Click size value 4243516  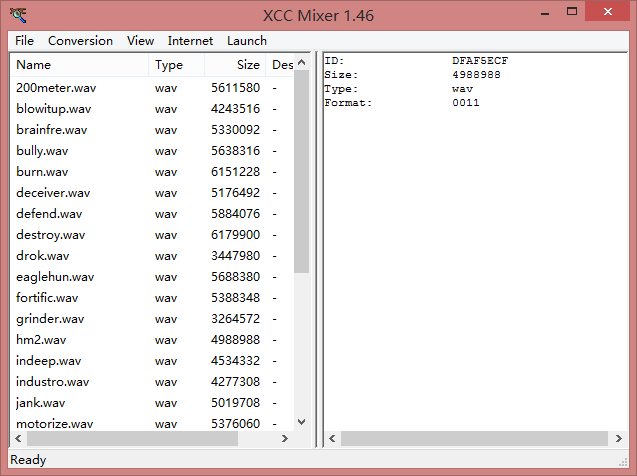[236, 109]
